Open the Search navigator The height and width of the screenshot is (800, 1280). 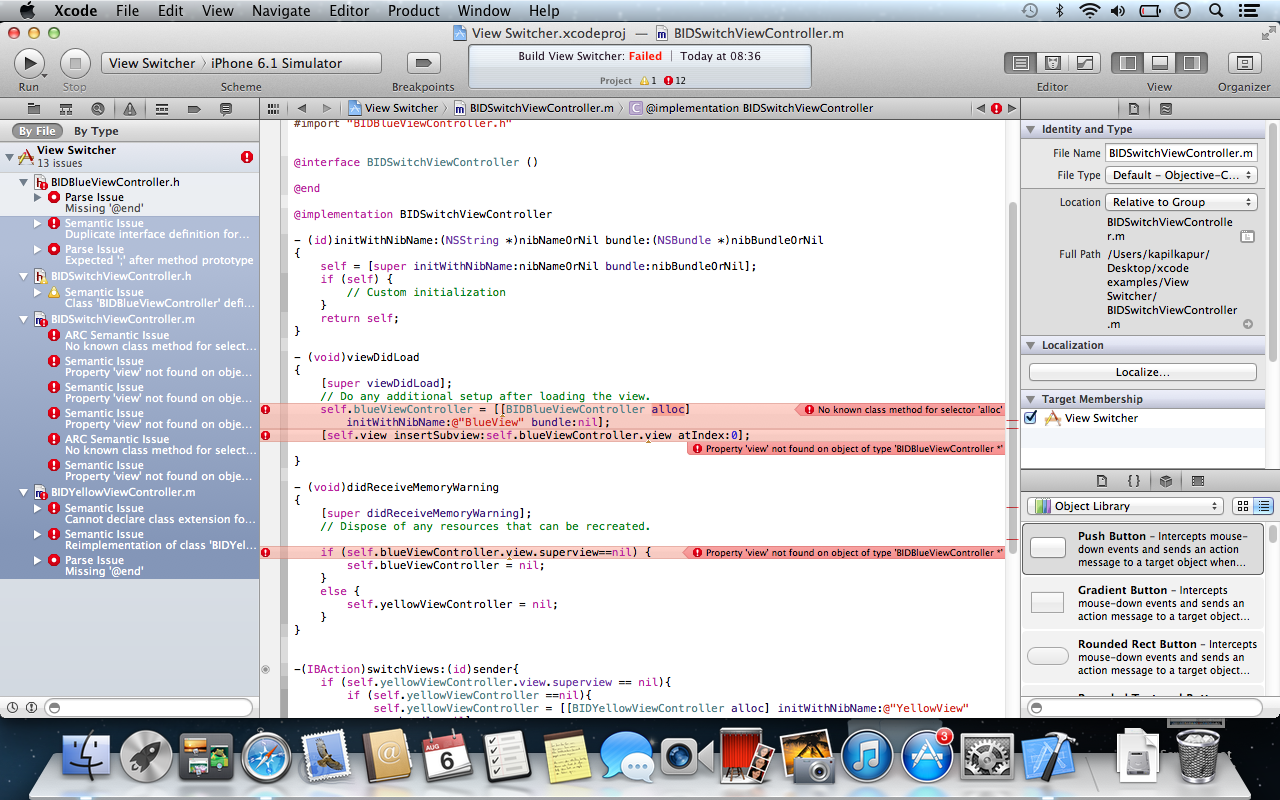tap(98, 108)
